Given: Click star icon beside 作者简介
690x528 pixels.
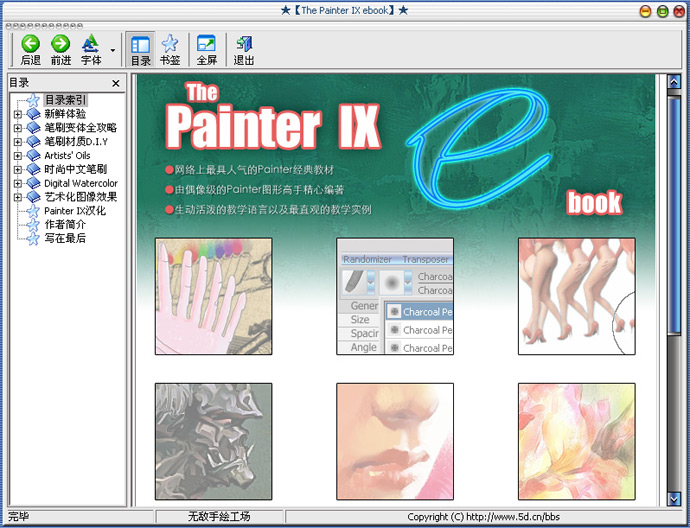Looking at the screenshot, I should point(33,225).
